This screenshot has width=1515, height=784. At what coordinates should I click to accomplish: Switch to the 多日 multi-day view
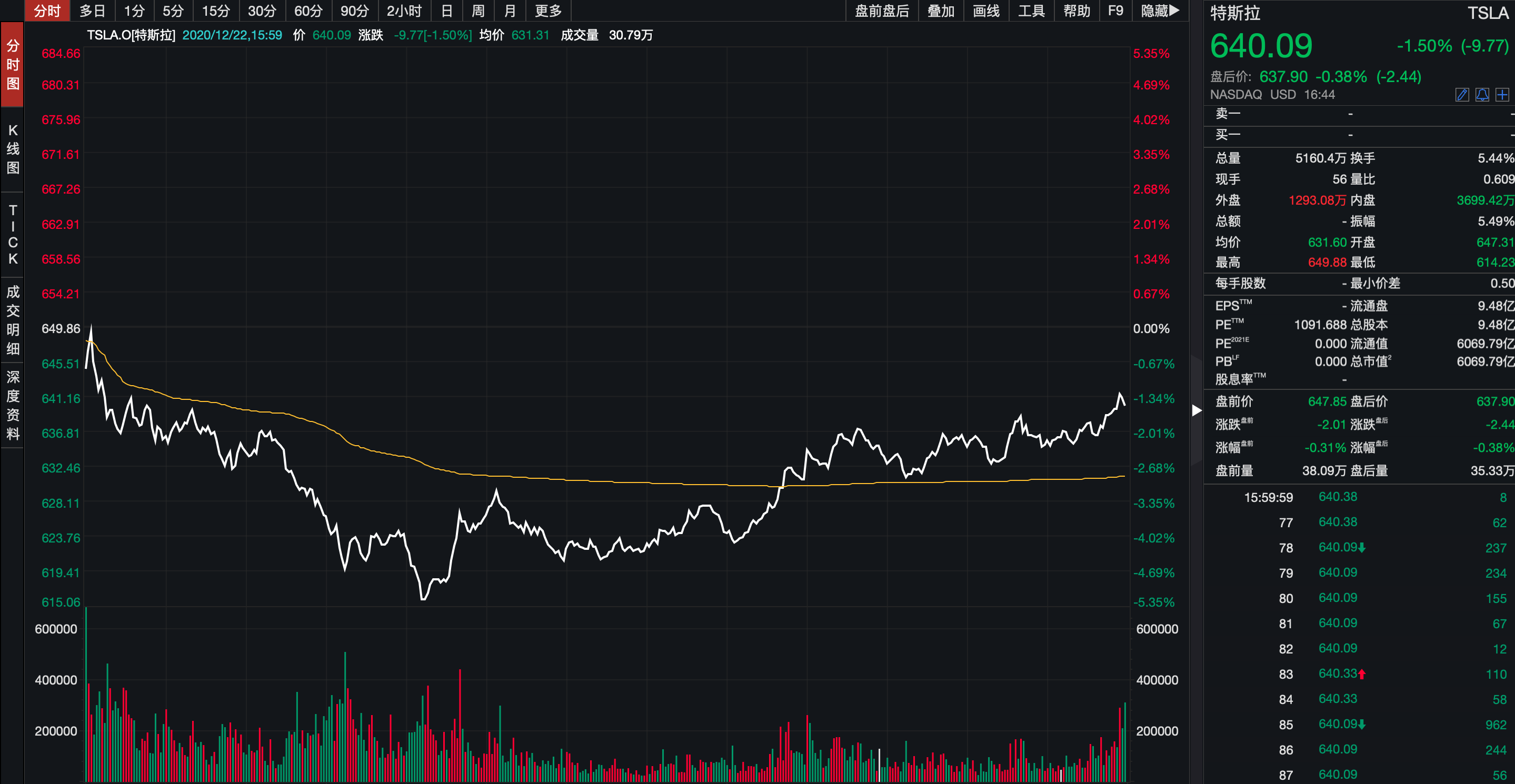tap(92, 11)
